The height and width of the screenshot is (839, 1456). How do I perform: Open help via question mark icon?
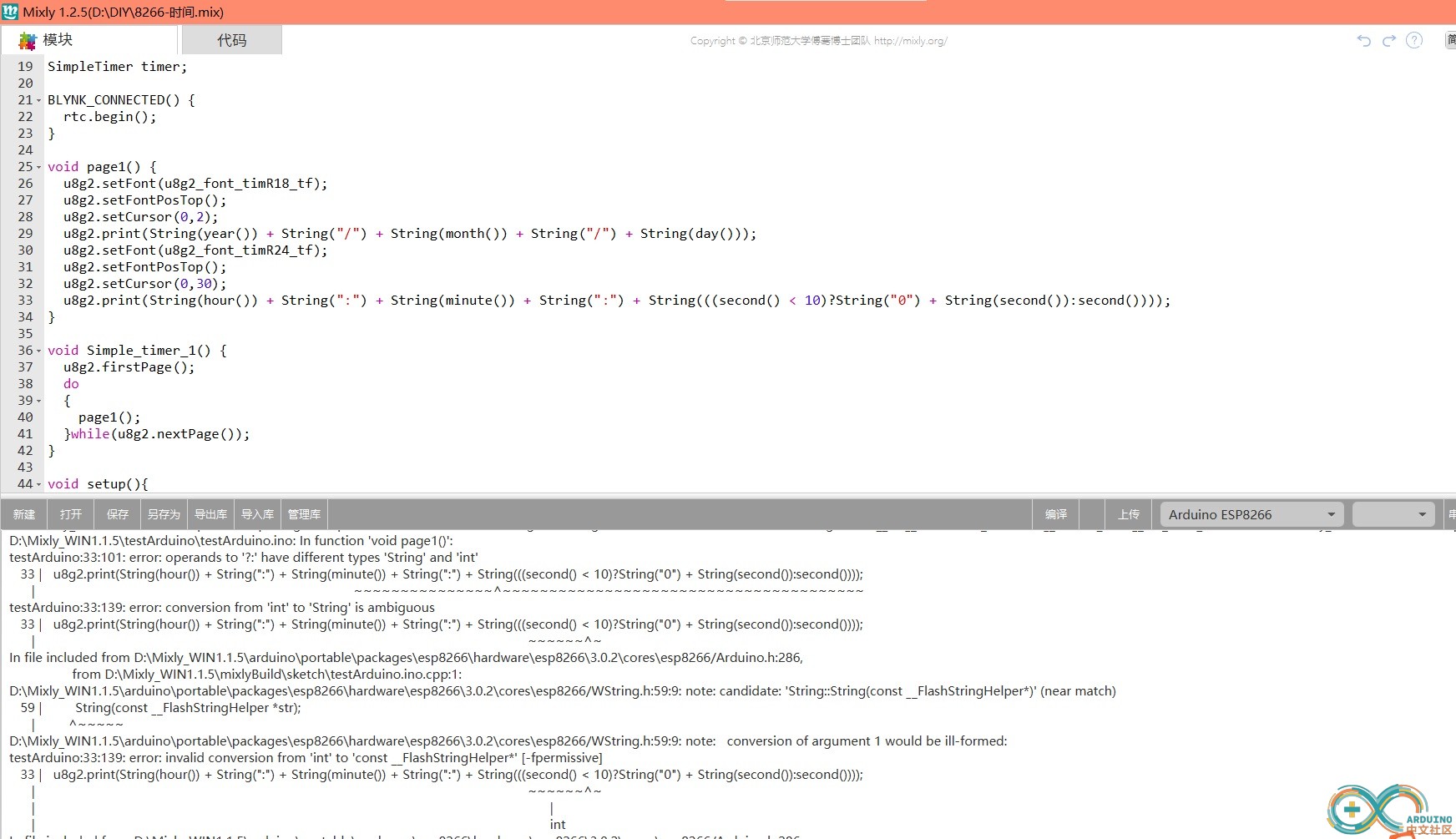(1414, 40)
